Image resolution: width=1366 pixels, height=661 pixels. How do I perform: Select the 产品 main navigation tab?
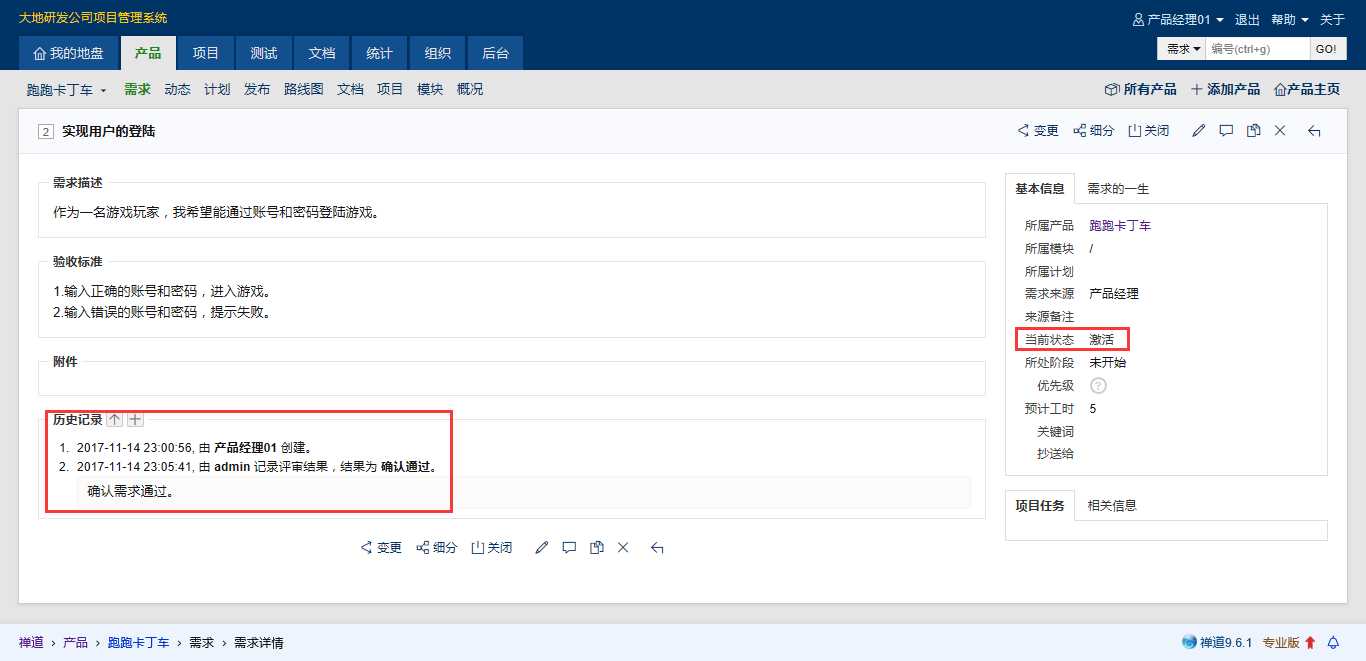click(148, 53)
